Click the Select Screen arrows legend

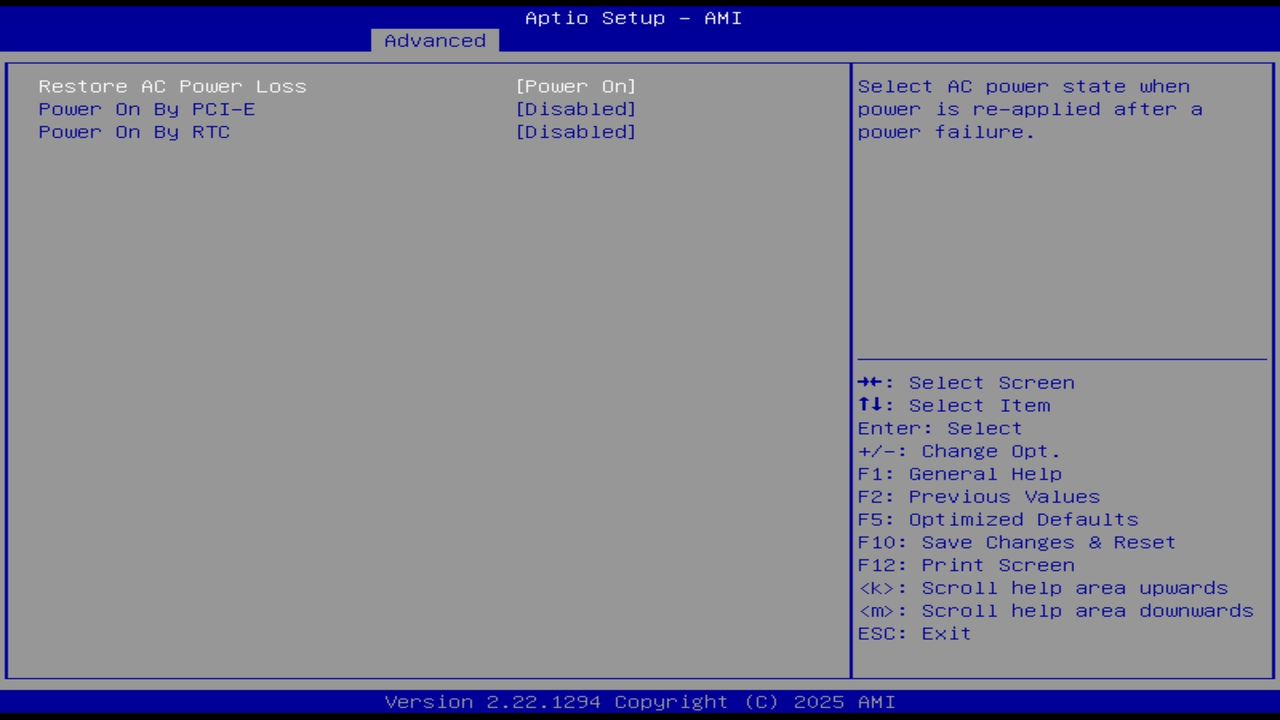click(966, 382)
